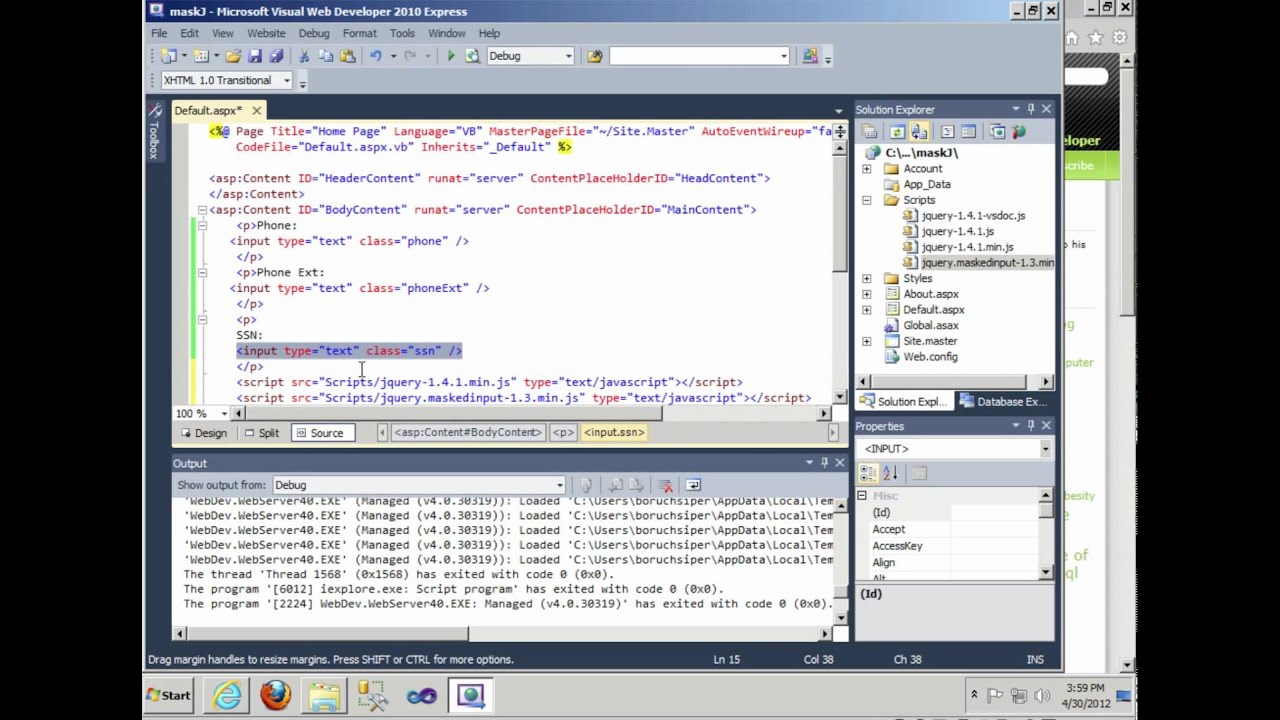Cut selection with the scissors icon
Viewport: 1280px width, 720px height.
(x=304, y=56)
